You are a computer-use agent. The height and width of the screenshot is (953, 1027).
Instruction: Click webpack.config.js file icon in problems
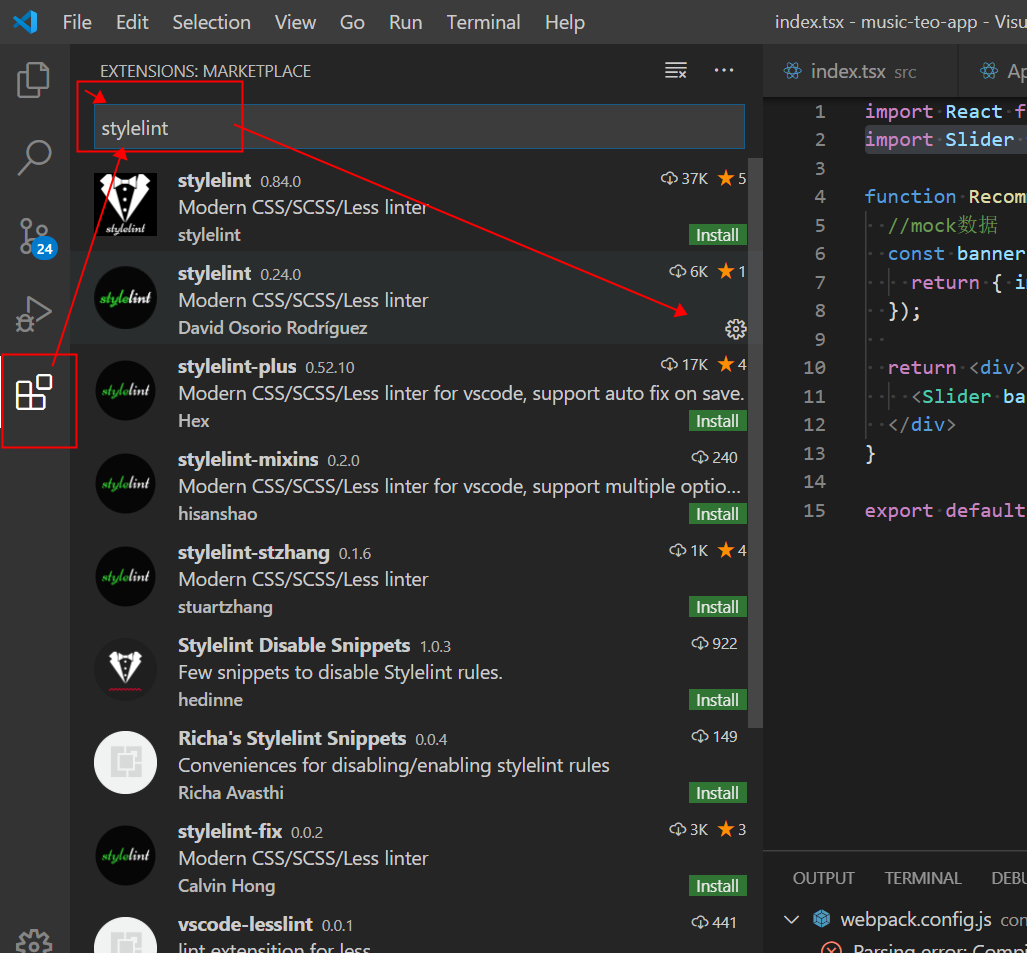point(821,919)
